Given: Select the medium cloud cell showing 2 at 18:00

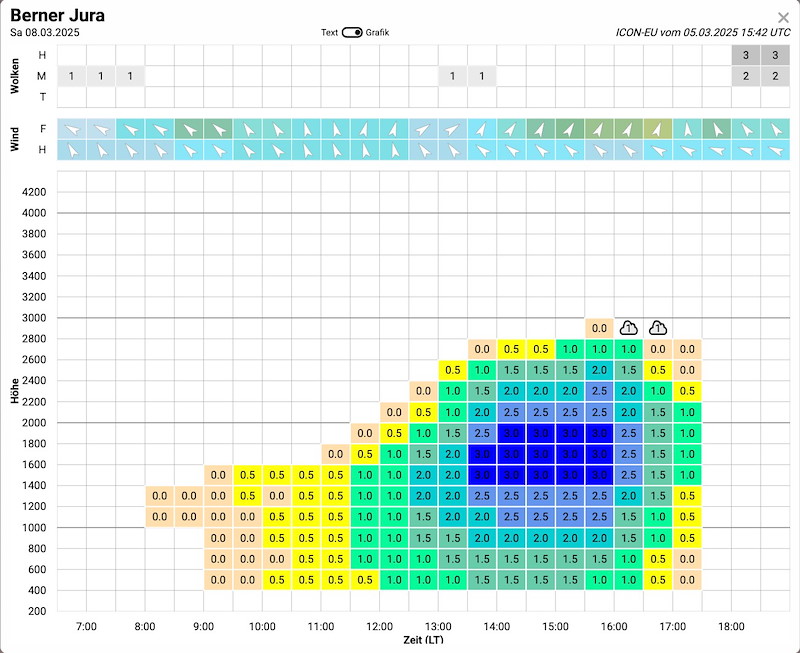Looking at the screenshot, I should pyautogui.click(x=746, y=76).
